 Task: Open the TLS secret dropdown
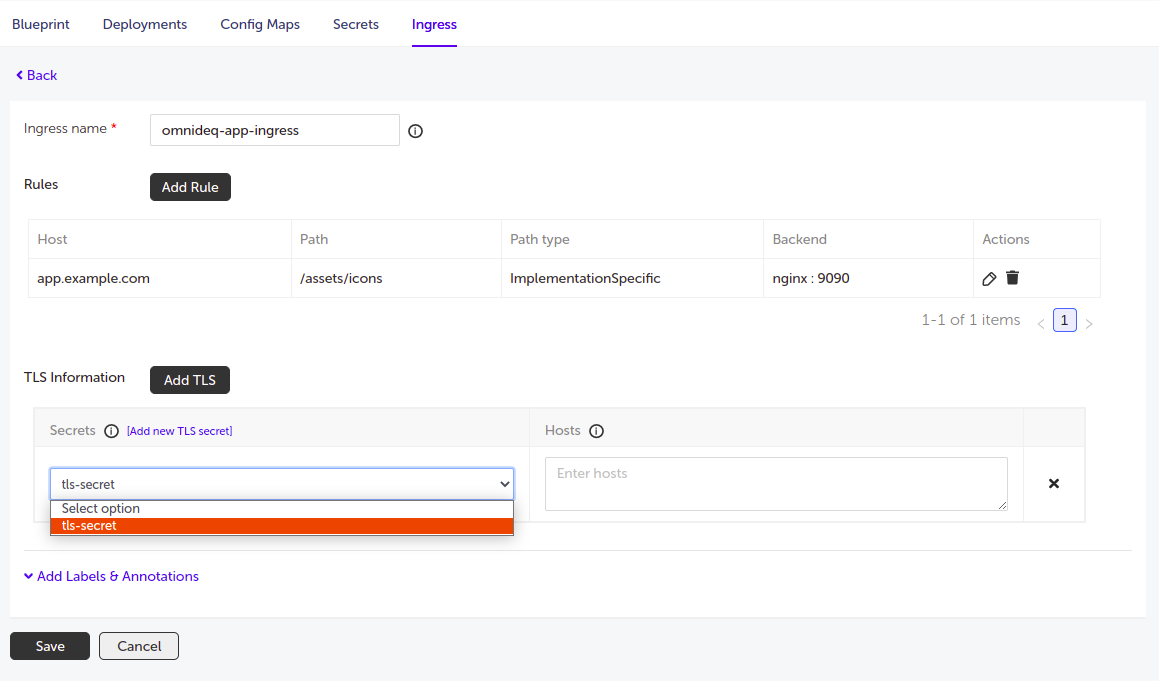click(282, 484)
